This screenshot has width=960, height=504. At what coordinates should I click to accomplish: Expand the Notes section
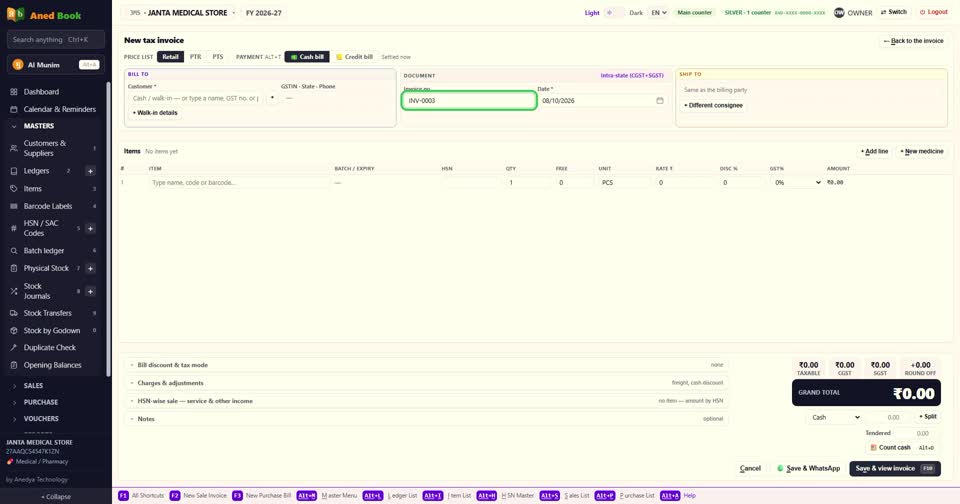(426, 419)
